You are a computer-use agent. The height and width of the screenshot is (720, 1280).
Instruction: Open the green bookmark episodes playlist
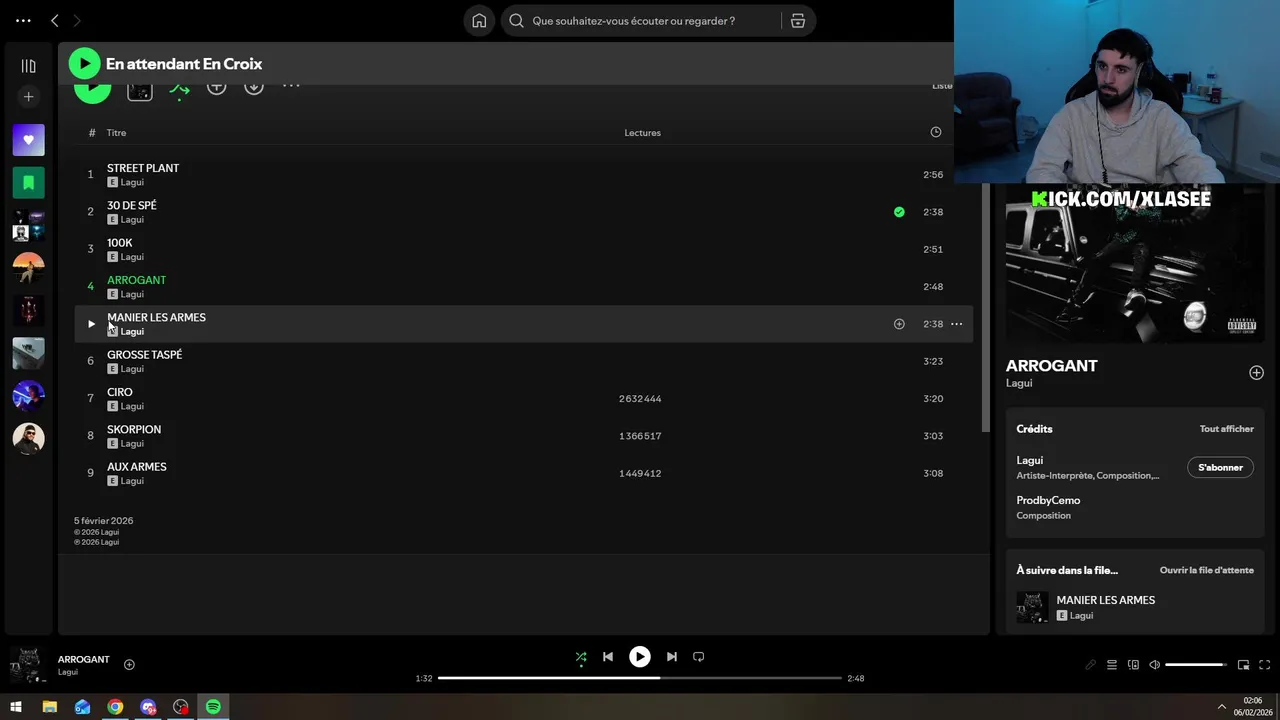28,183
